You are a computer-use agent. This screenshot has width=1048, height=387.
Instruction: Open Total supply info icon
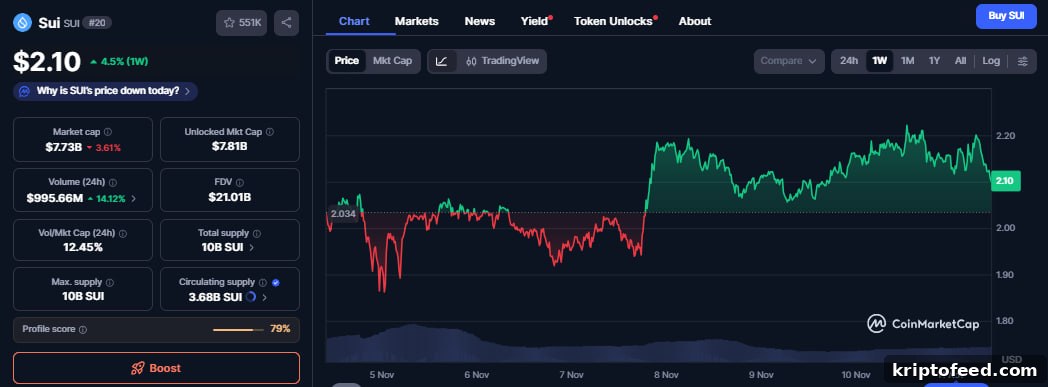257,233
